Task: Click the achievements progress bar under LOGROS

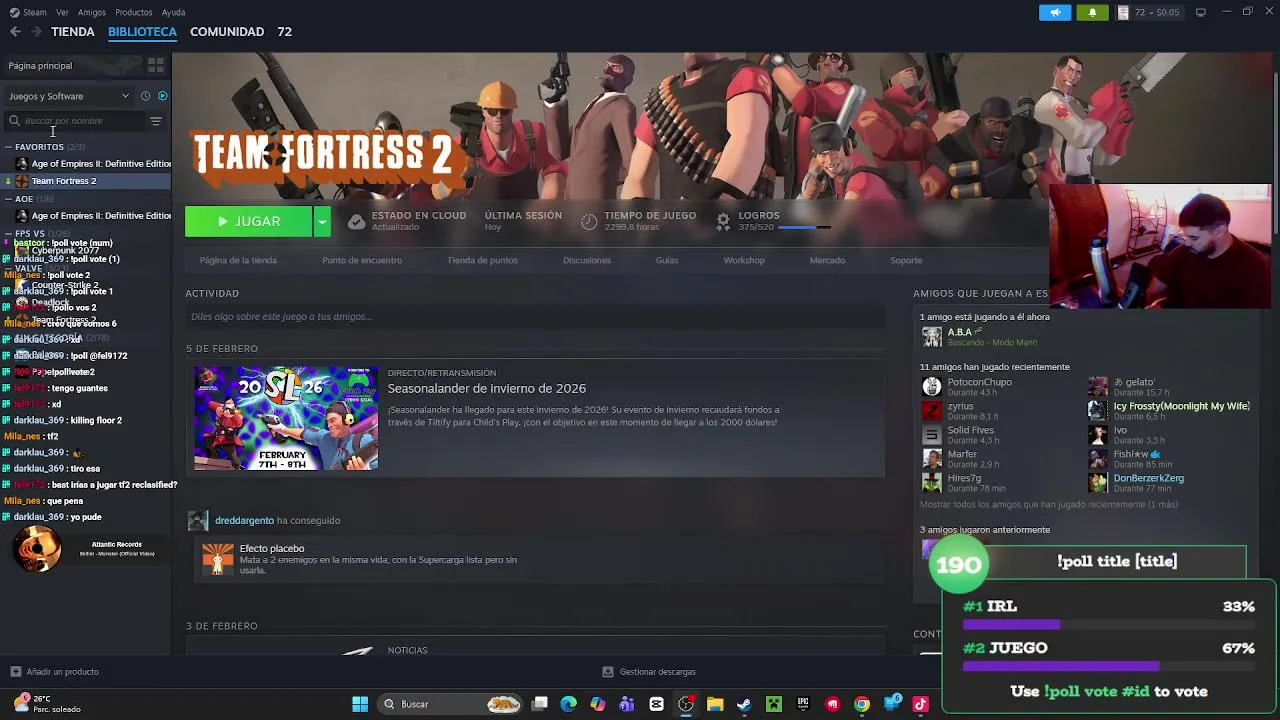Action: [804, 228]
